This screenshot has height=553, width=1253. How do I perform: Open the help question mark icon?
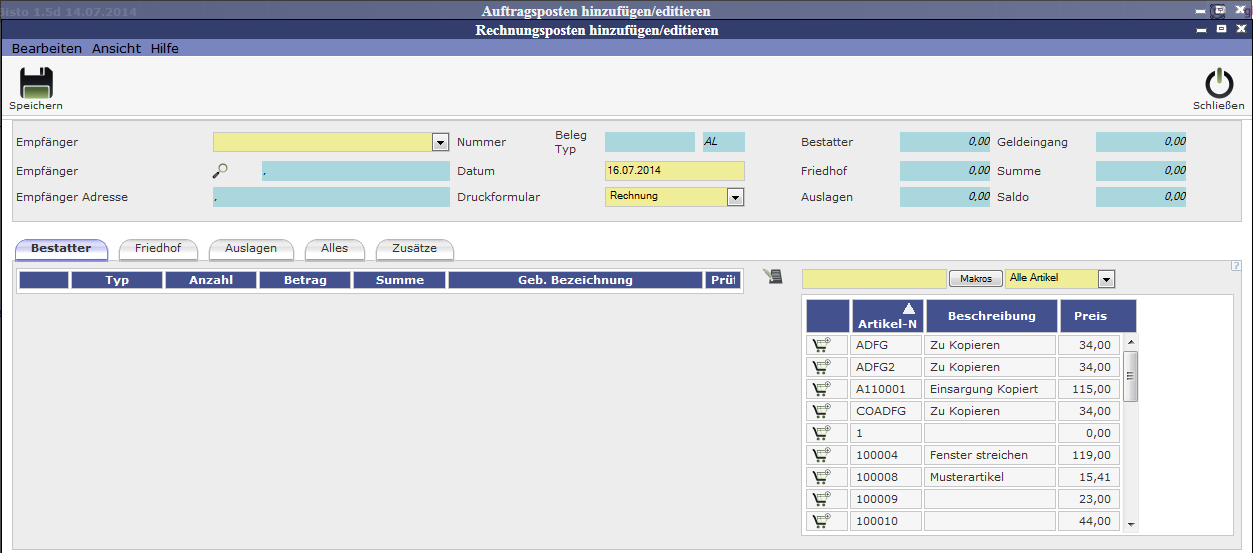(1237, 266)
